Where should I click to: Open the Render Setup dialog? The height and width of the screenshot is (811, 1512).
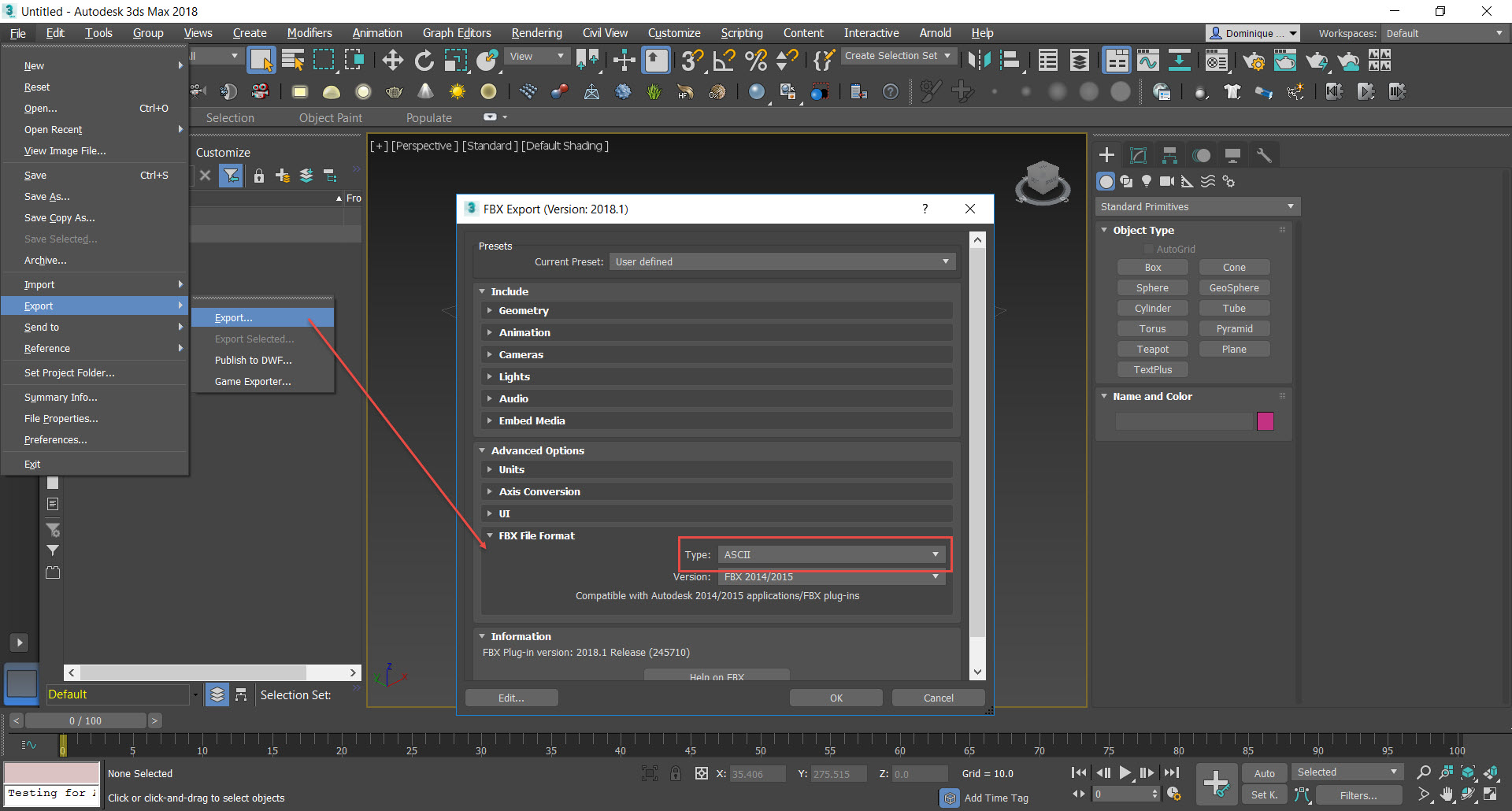click(1254, 61)
